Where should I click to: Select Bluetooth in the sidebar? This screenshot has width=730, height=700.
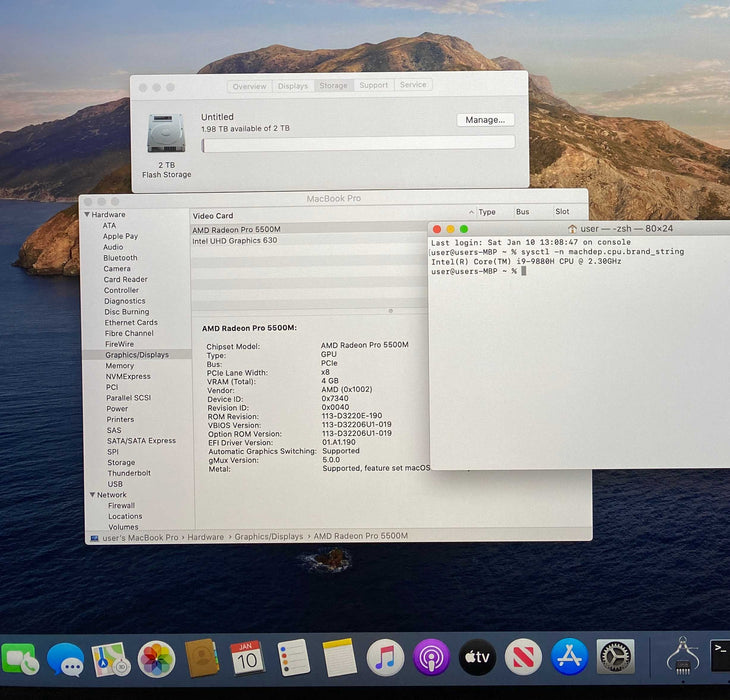(120, 257)
